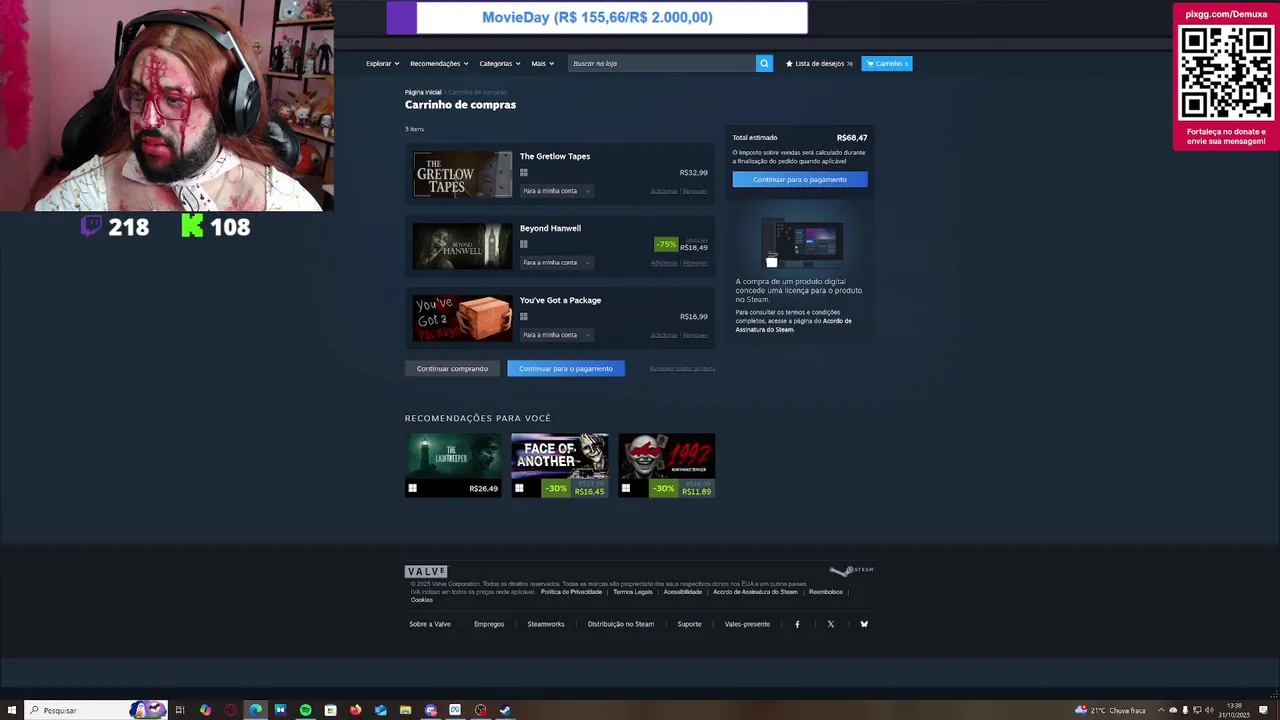
Task: Expand the Categorias menu
Action: 499,63
